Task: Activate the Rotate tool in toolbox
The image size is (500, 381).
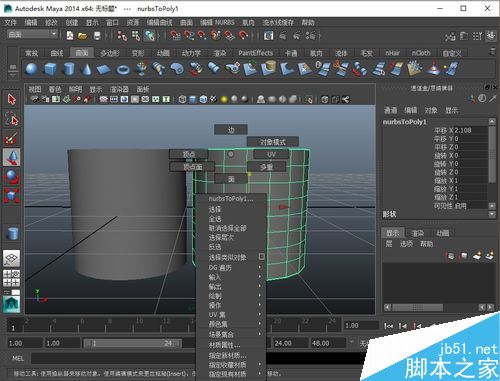Action: pyautogui.click(x=12, y=176)
